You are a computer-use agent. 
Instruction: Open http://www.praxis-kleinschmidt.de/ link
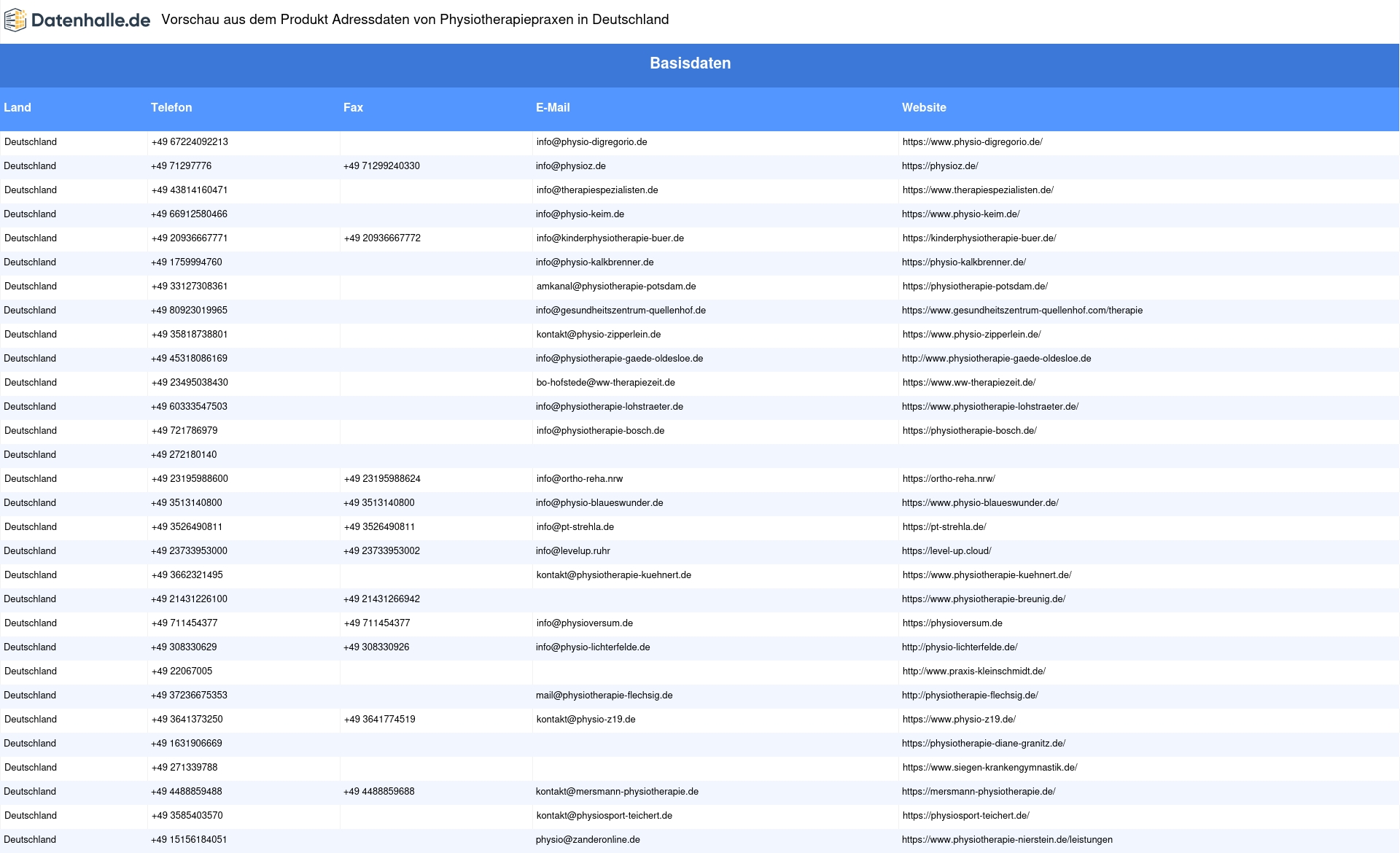(974, 671)
